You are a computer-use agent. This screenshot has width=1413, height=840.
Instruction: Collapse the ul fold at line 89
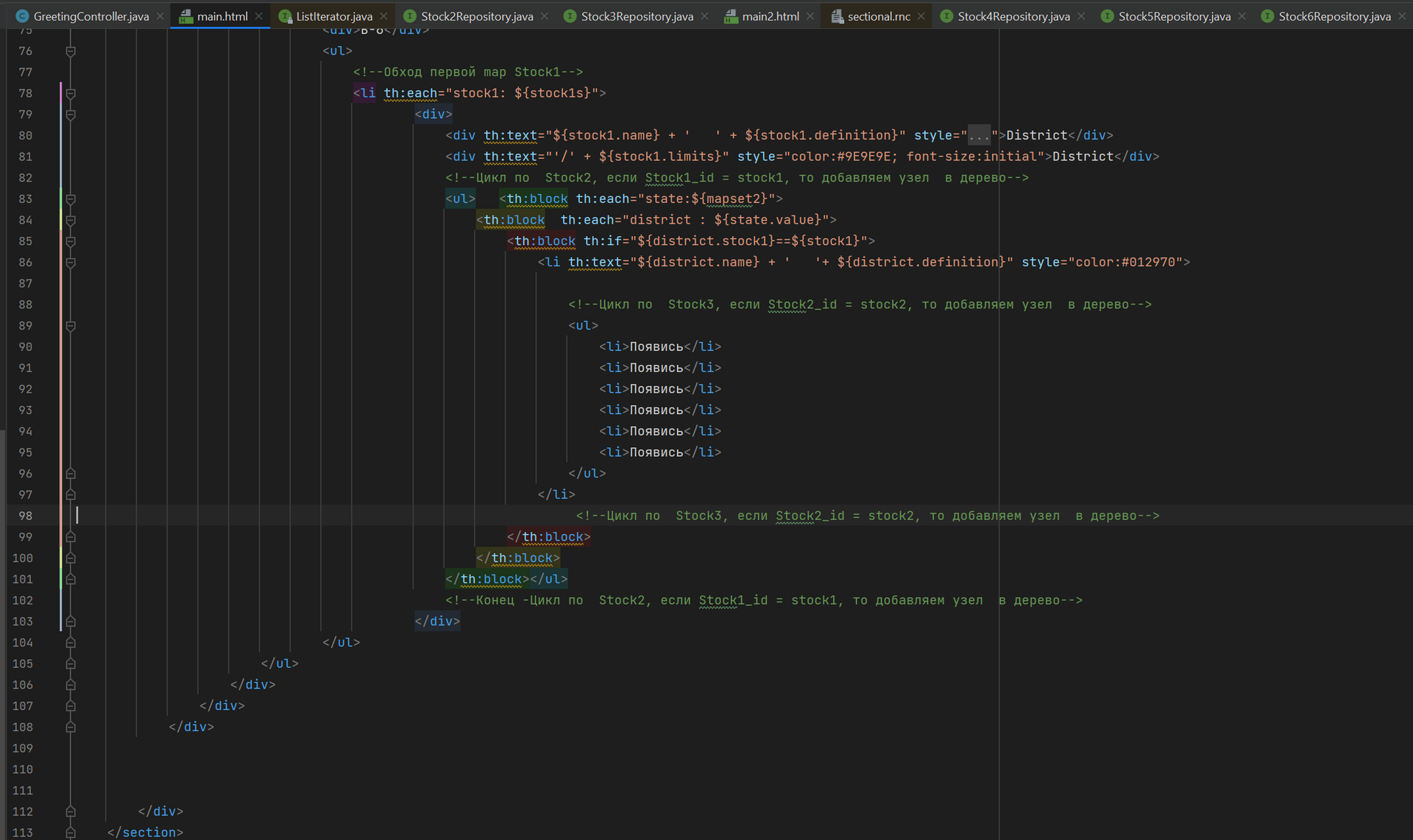pos(71,326)
